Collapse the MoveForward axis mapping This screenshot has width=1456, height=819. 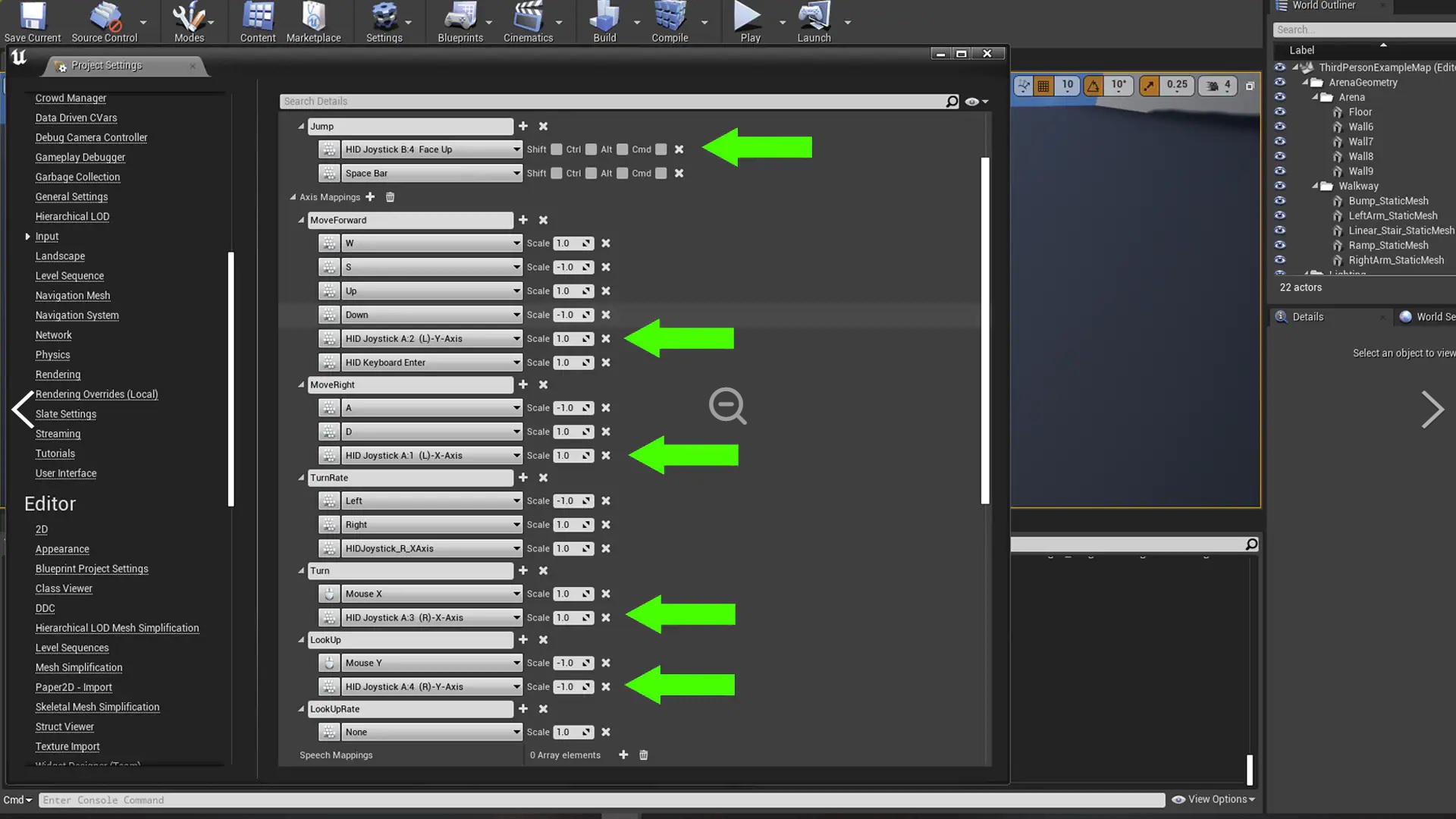point(301,221)
